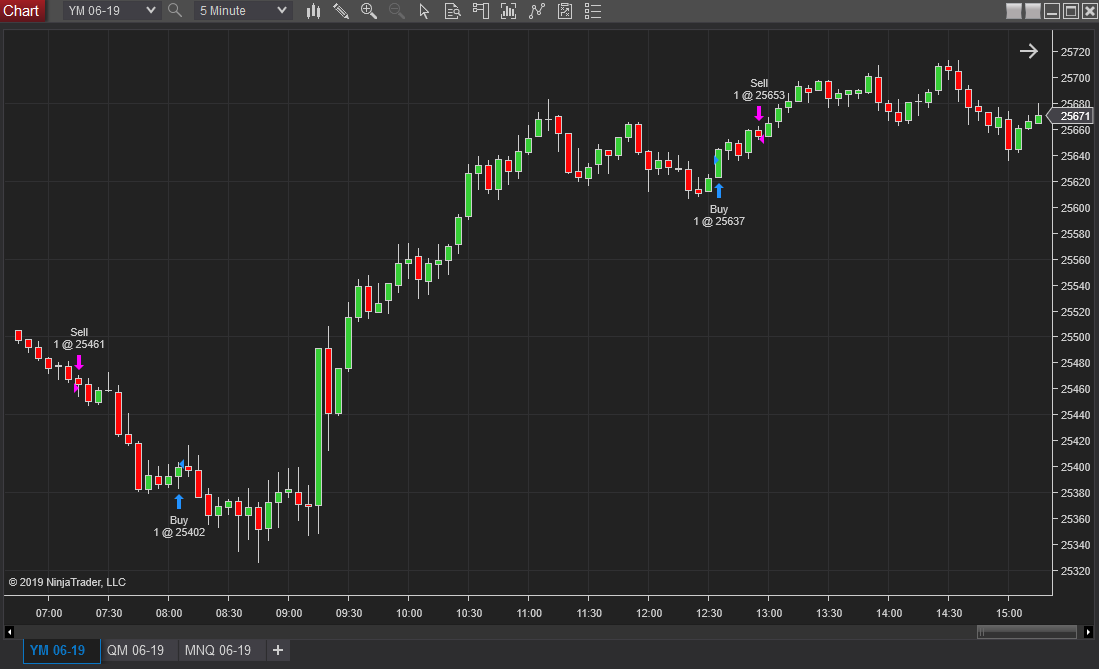The width and height of the screenshot is (1099, 669).
Task: Click the 25320 price axis label
Action: click(1075, 571)
